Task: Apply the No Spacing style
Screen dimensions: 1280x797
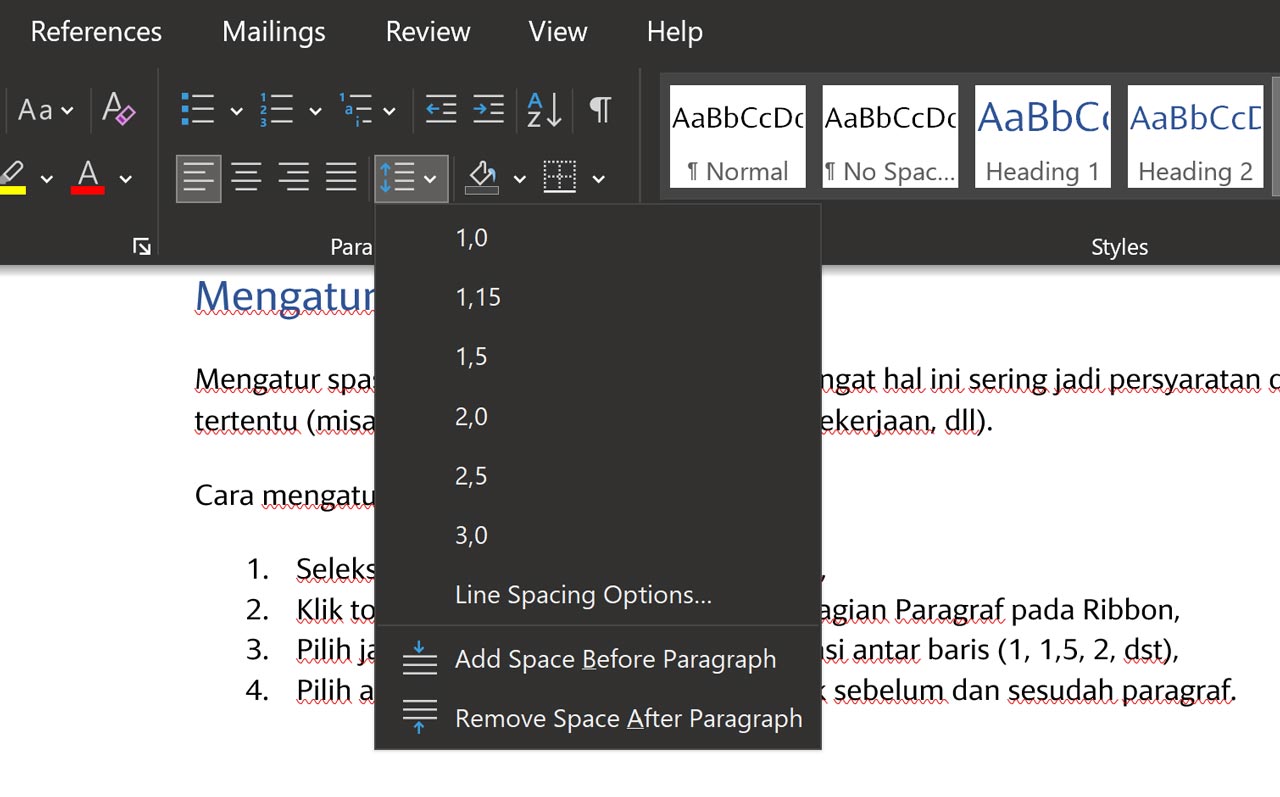Action: click(x=890, y=136)
